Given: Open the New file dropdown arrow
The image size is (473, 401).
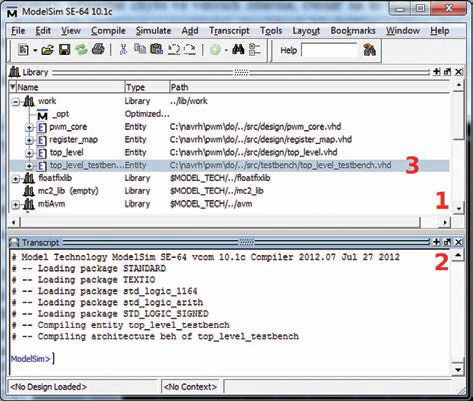Looking at the screenshot, I should coord(35,51).
